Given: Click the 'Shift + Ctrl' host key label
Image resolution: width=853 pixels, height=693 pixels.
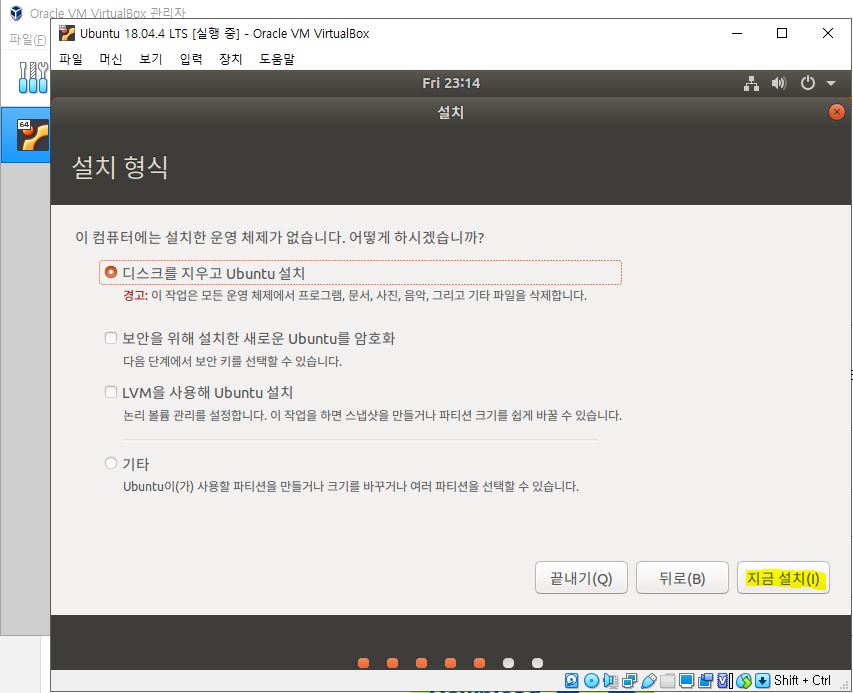Looking at the screenshot, I should (802, 680).
